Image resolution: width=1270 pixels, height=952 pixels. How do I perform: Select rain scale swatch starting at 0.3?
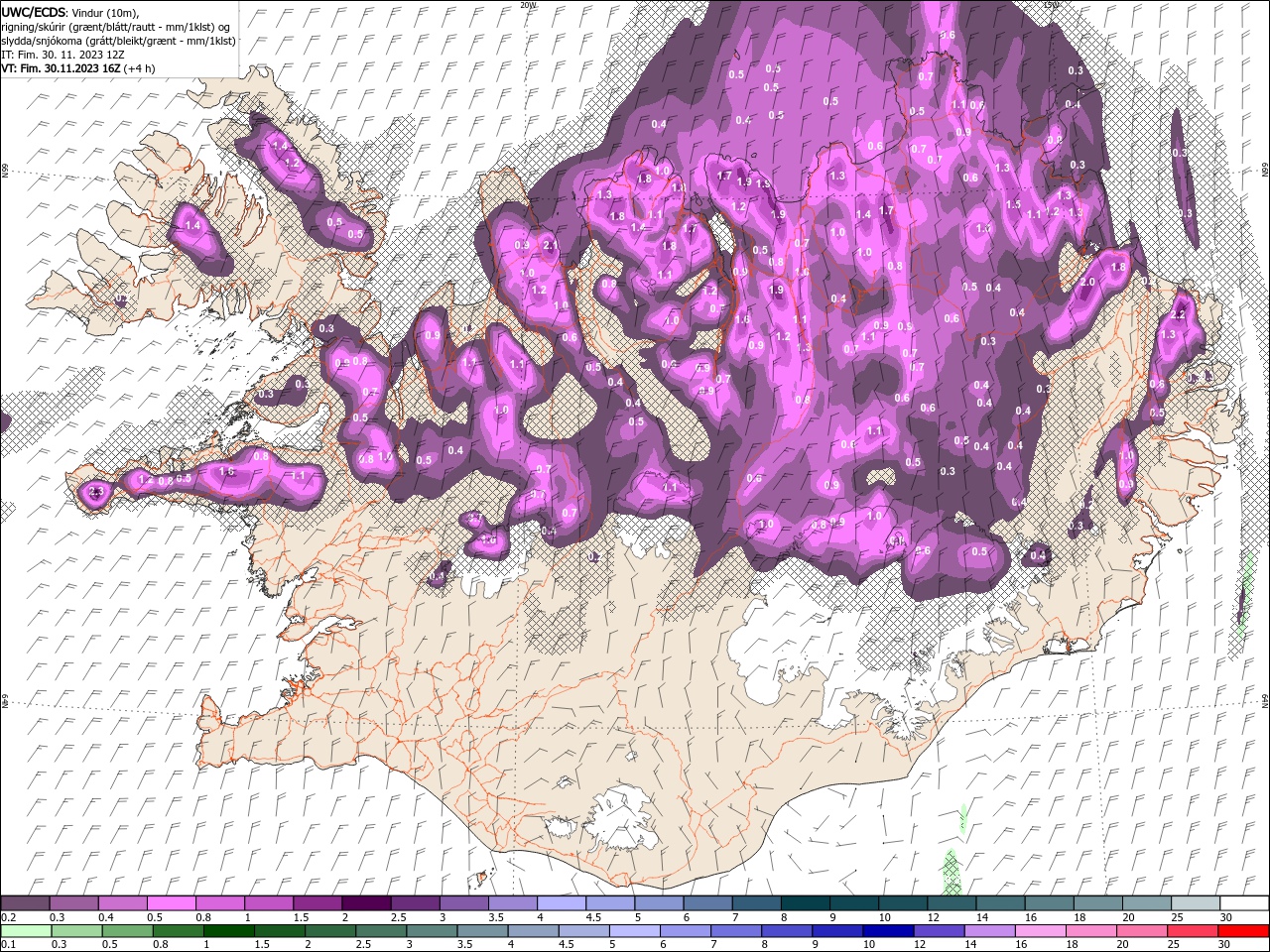tap(74, 931)
